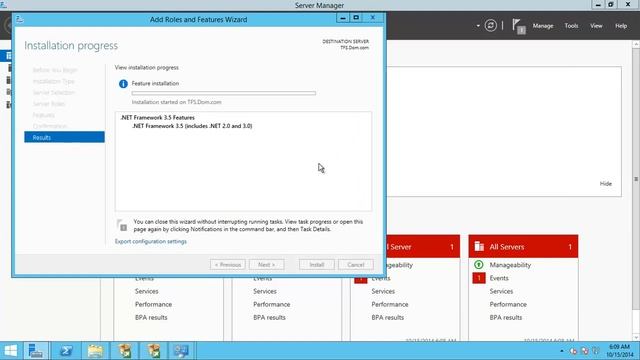The width and height of the screenshot is (640, 360).
Task: Click the first box-installer taskbar icon
Action: click(x=125, y=351)
